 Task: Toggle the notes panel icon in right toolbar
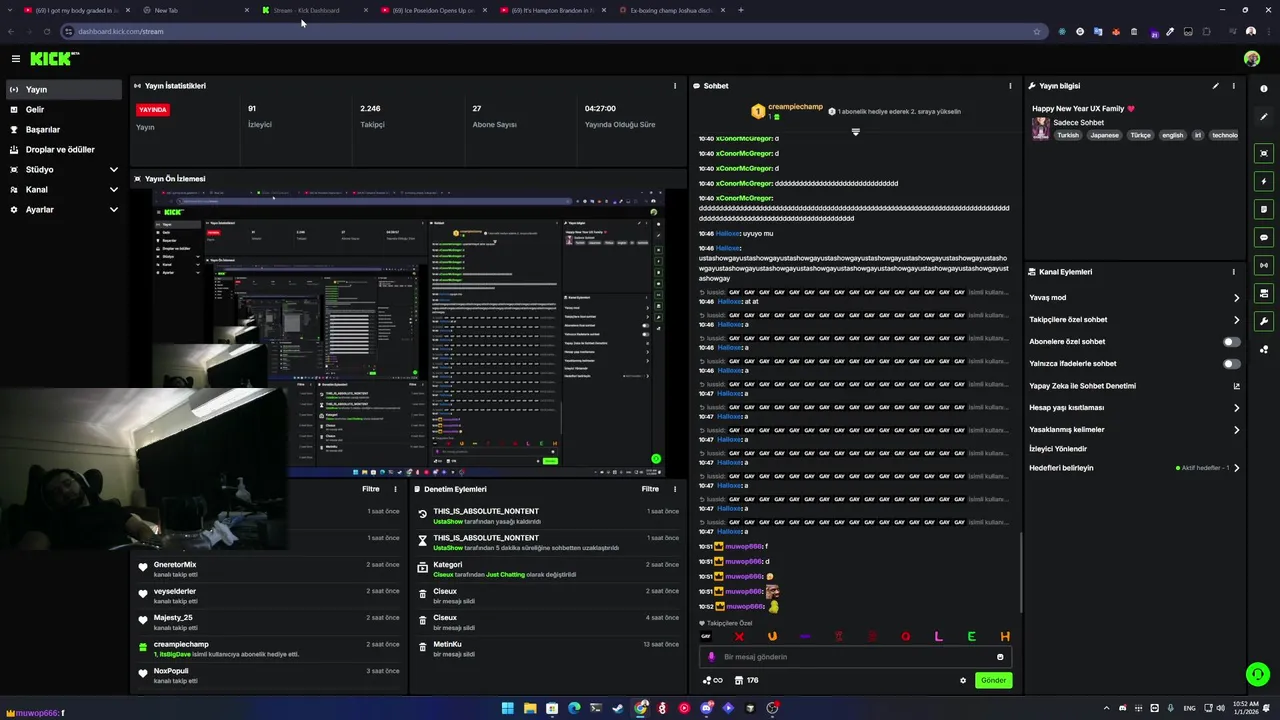point(1264,209)
